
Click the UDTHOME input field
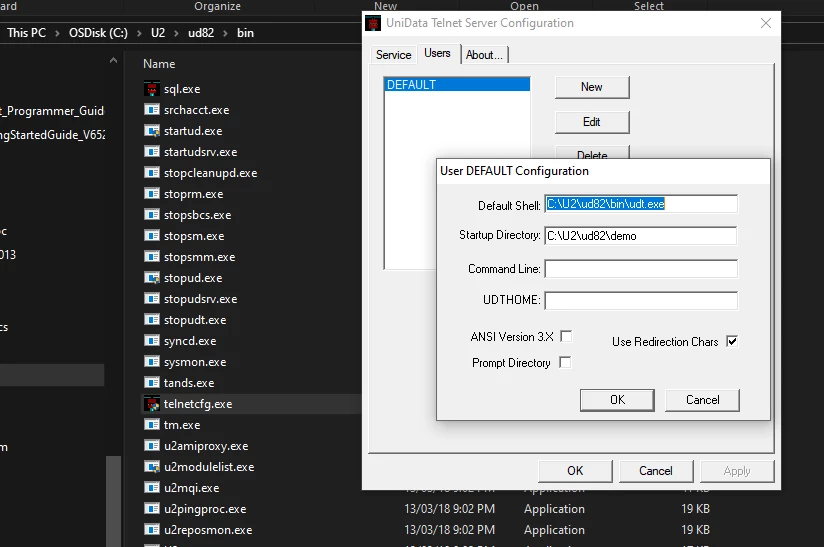641,301
